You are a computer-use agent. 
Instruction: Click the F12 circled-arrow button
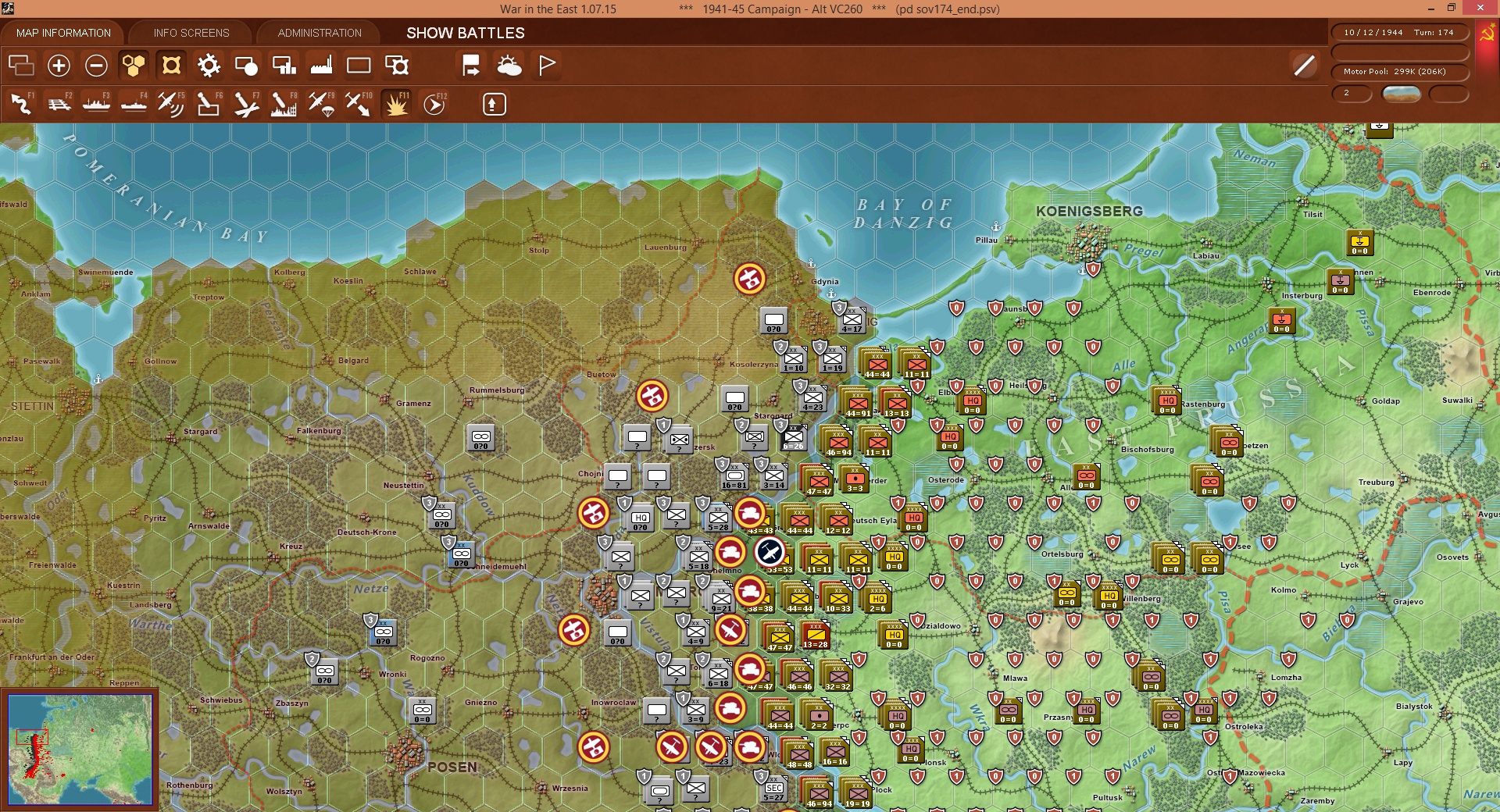[434, 104]
